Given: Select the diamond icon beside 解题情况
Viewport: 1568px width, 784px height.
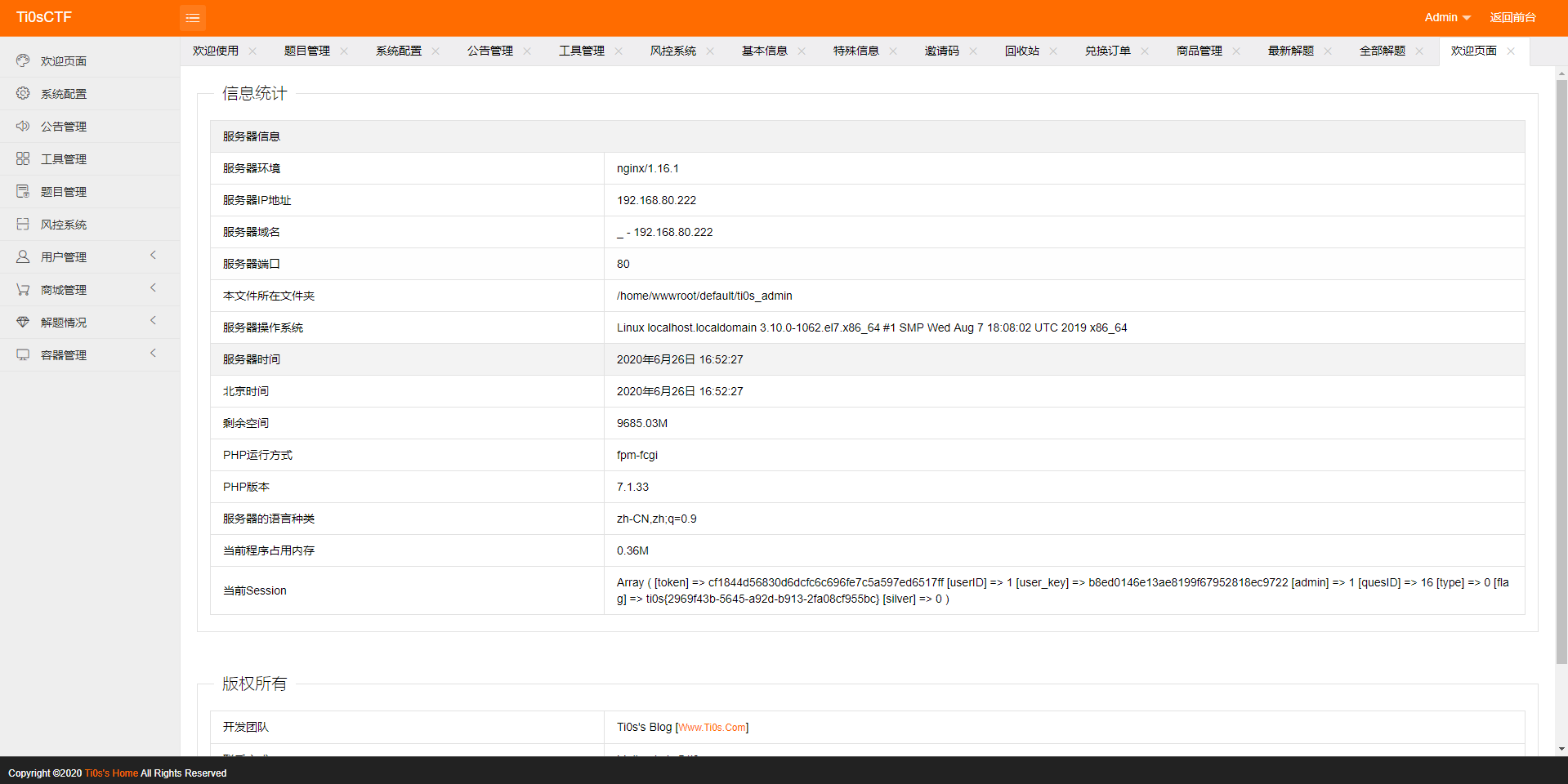Looking at the screenshot, I should click(23, 322).
